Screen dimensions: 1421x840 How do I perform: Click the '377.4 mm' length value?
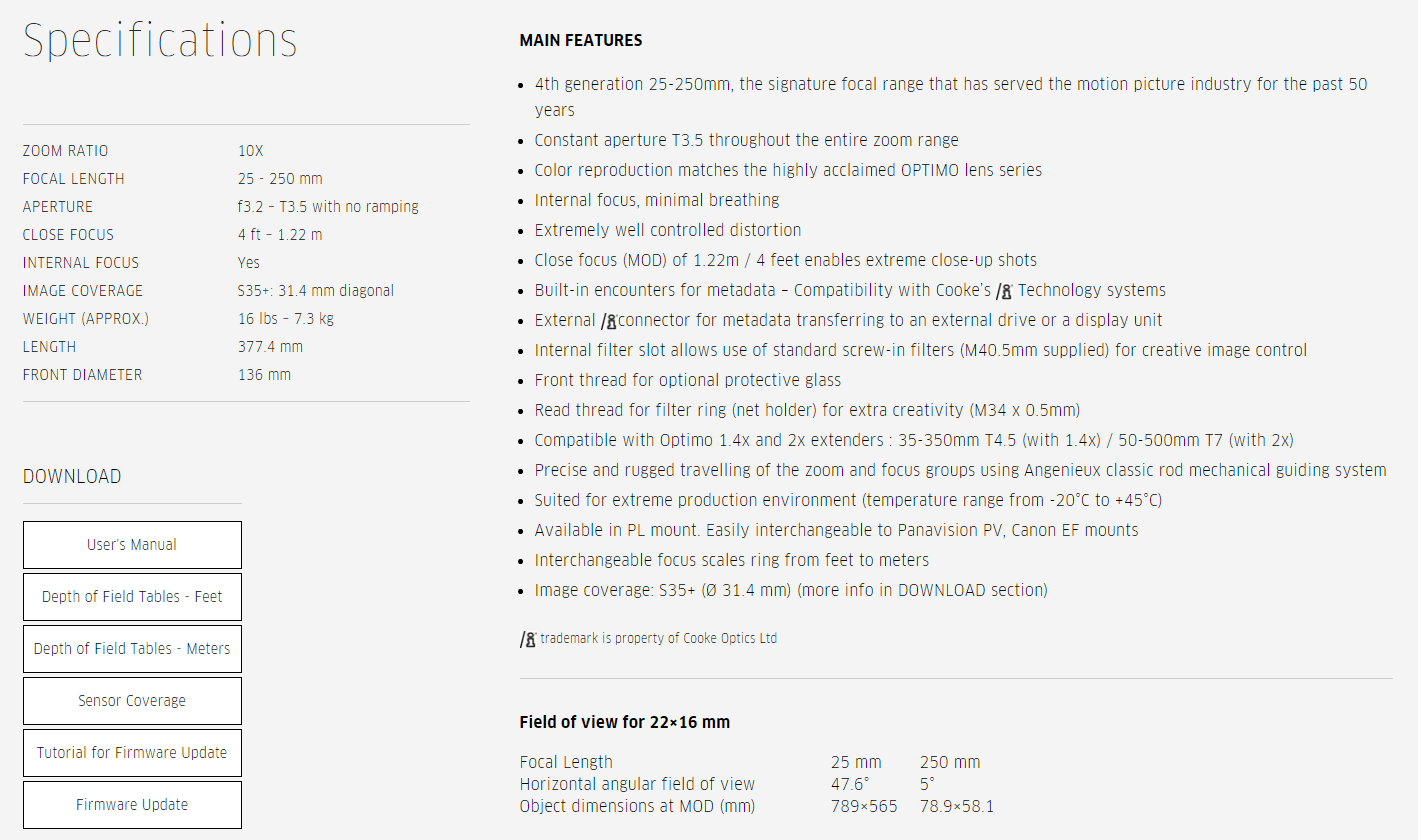(x=270, y=347)
